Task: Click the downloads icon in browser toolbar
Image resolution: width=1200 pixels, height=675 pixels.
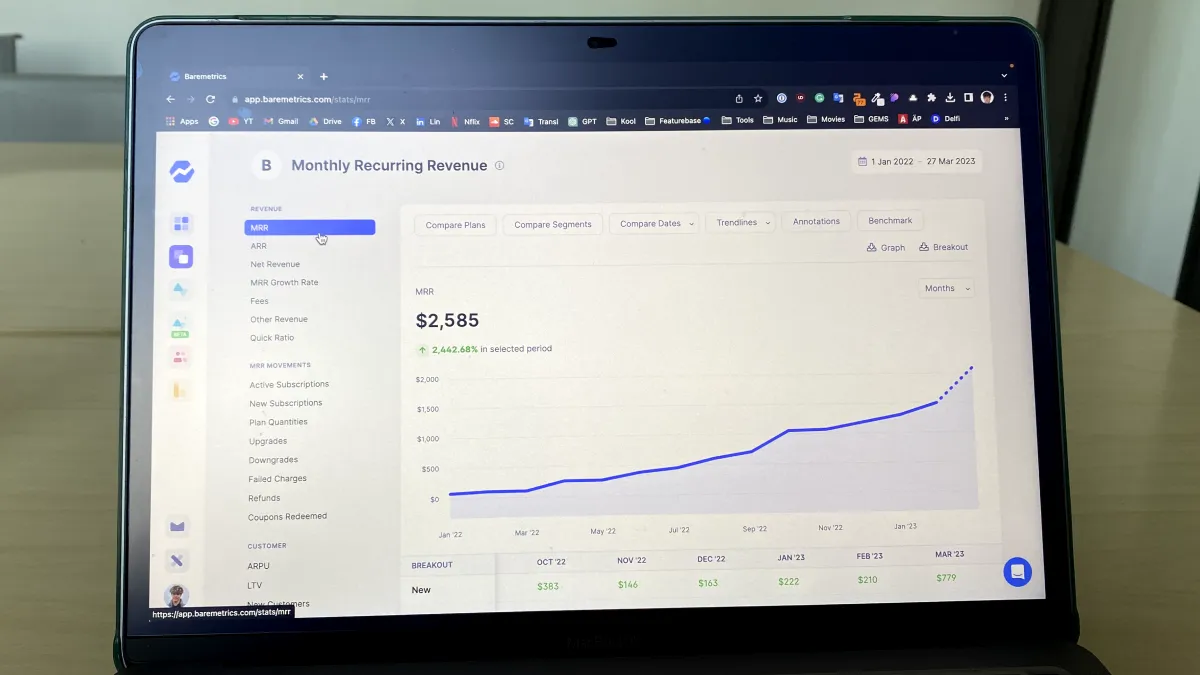Action: [x=950, y=98]
